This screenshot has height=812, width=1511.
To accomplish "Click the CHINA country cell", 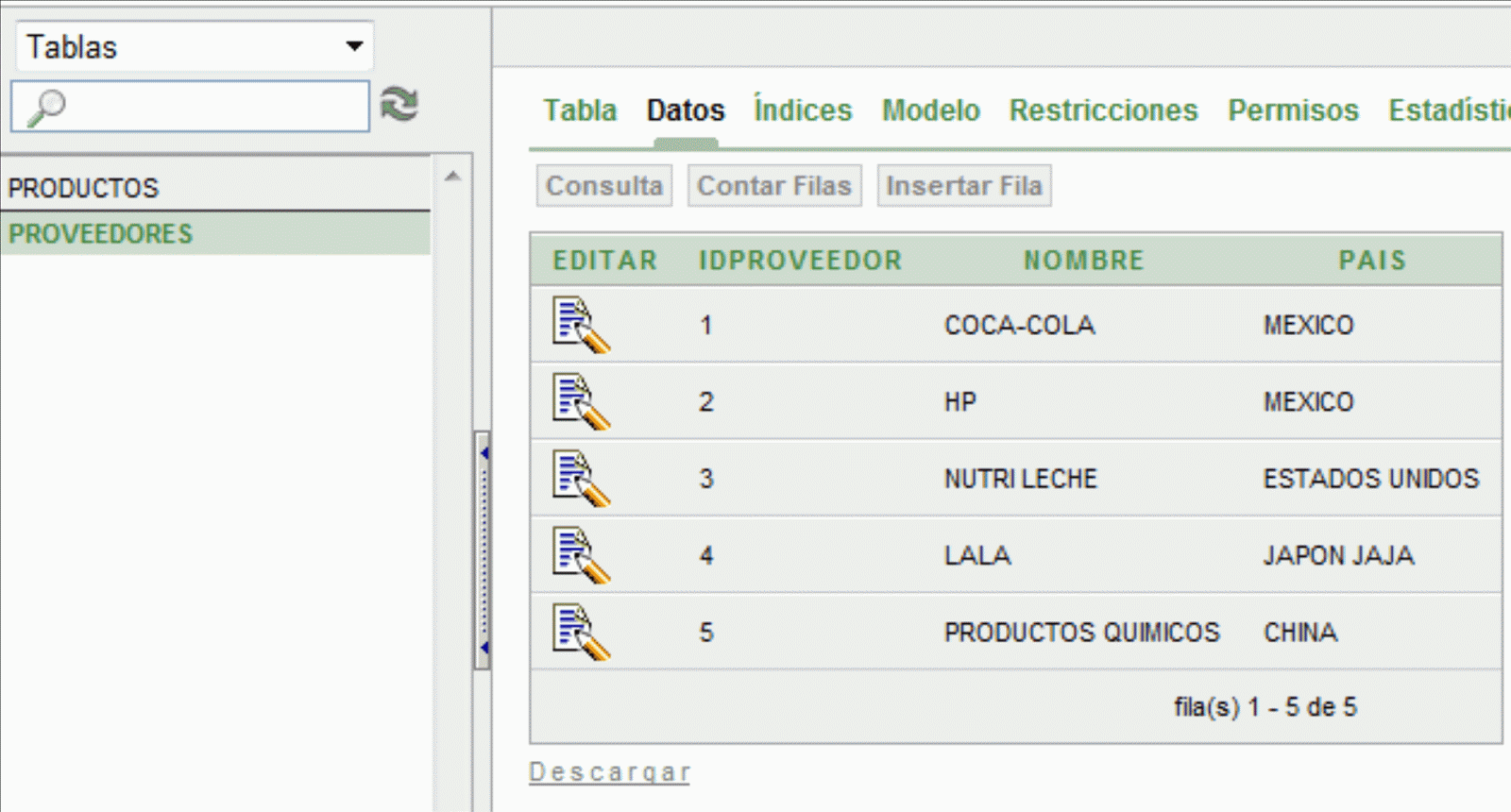I will point(1300,632).
